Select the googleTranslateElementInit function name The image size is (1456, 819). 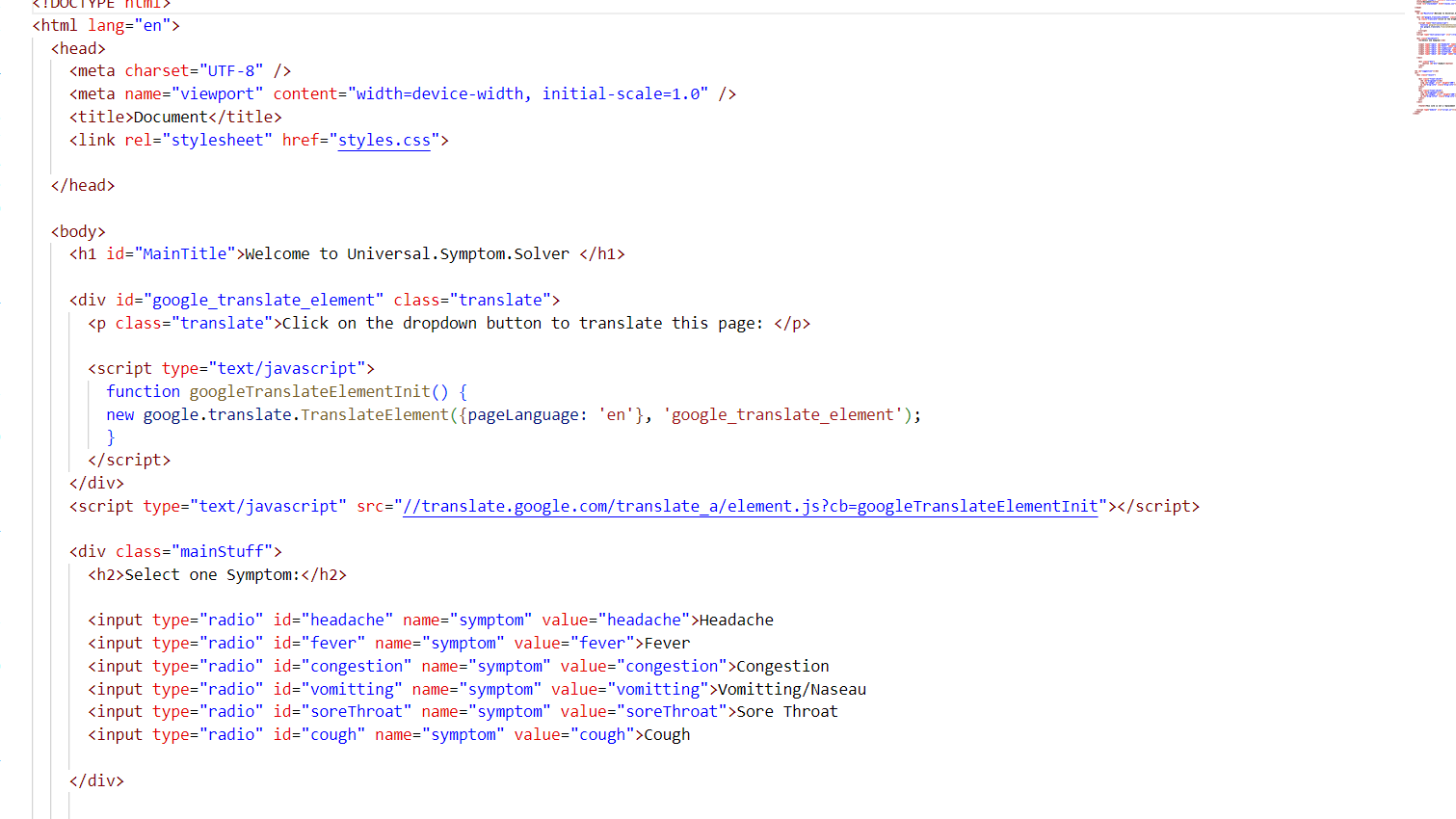point(310,391)
